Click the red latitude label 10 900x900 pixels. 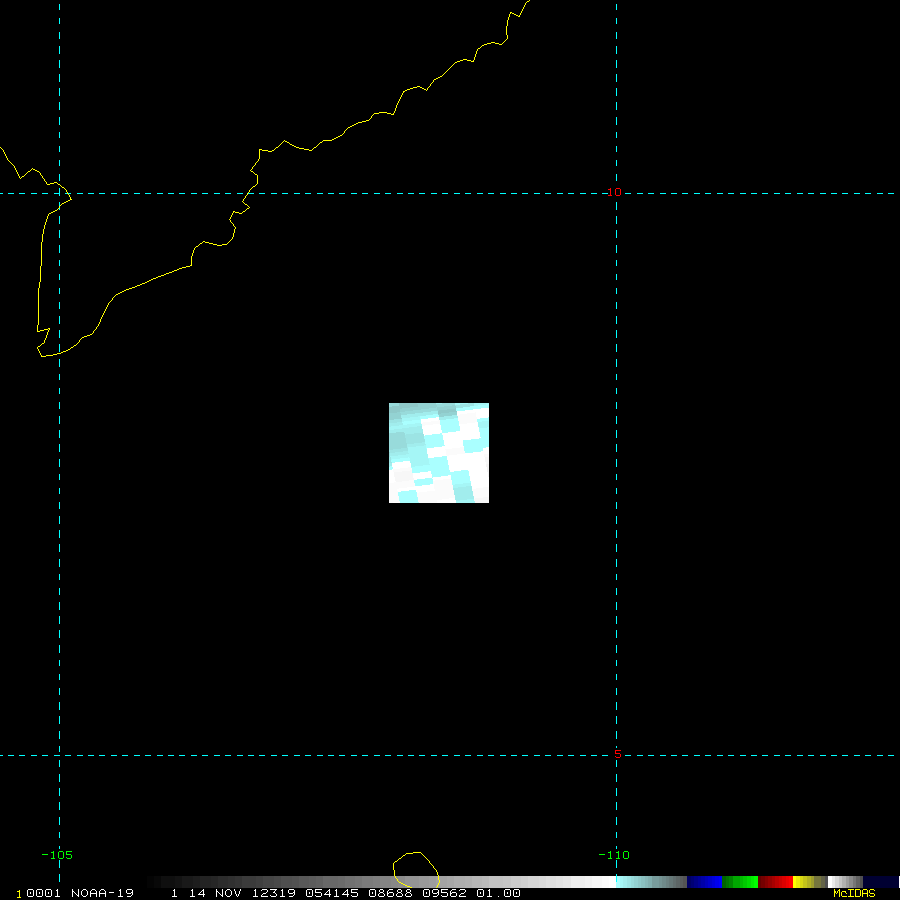coord(614,192)
